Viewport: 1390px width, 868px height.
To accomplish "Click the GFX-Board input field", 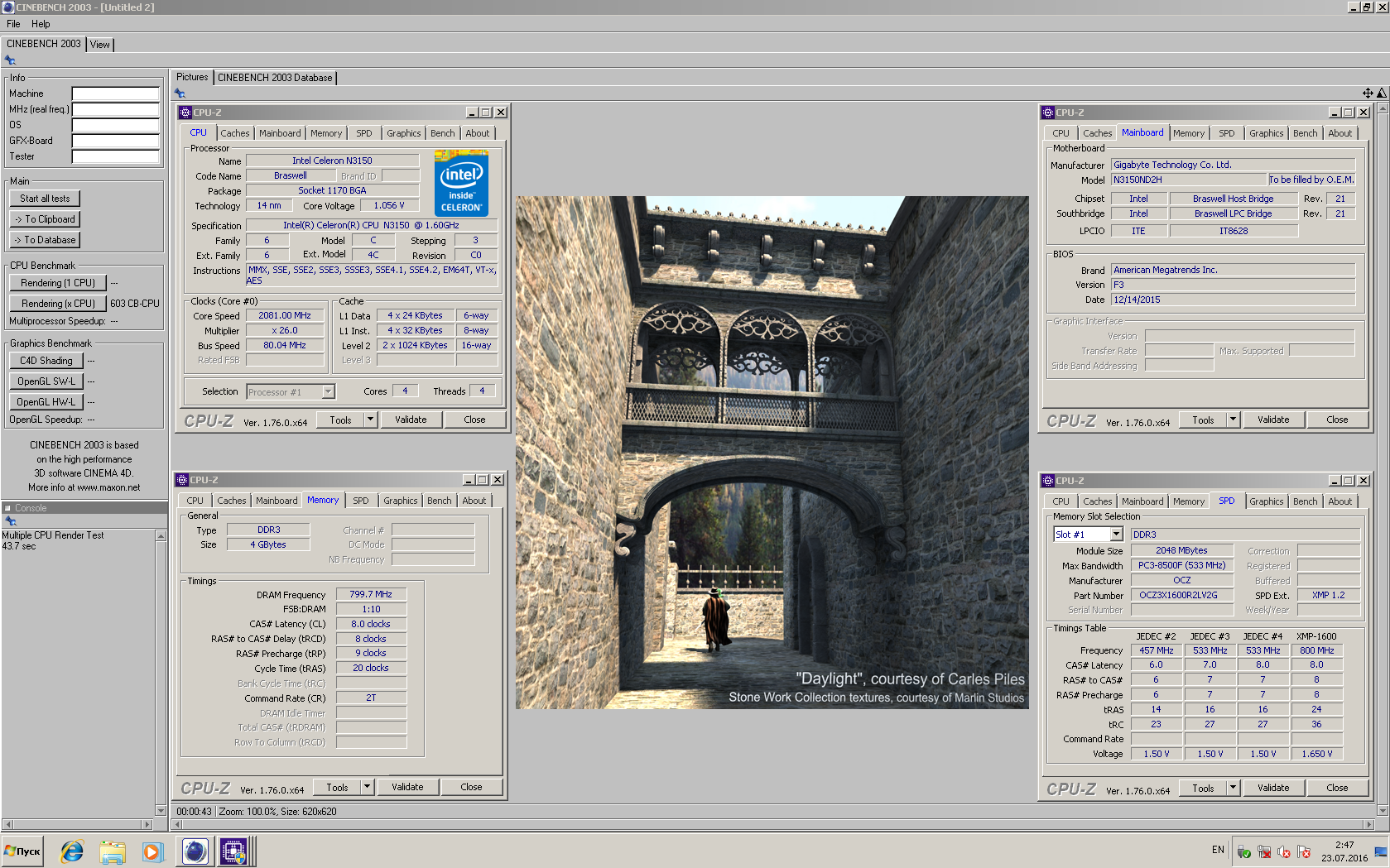I will (x=115, y=141).
